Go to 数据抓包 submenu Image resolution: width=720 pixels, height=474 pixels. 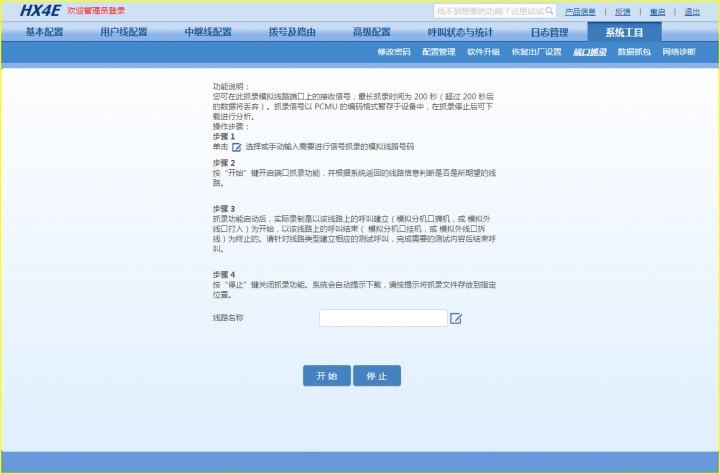point(634,52)
